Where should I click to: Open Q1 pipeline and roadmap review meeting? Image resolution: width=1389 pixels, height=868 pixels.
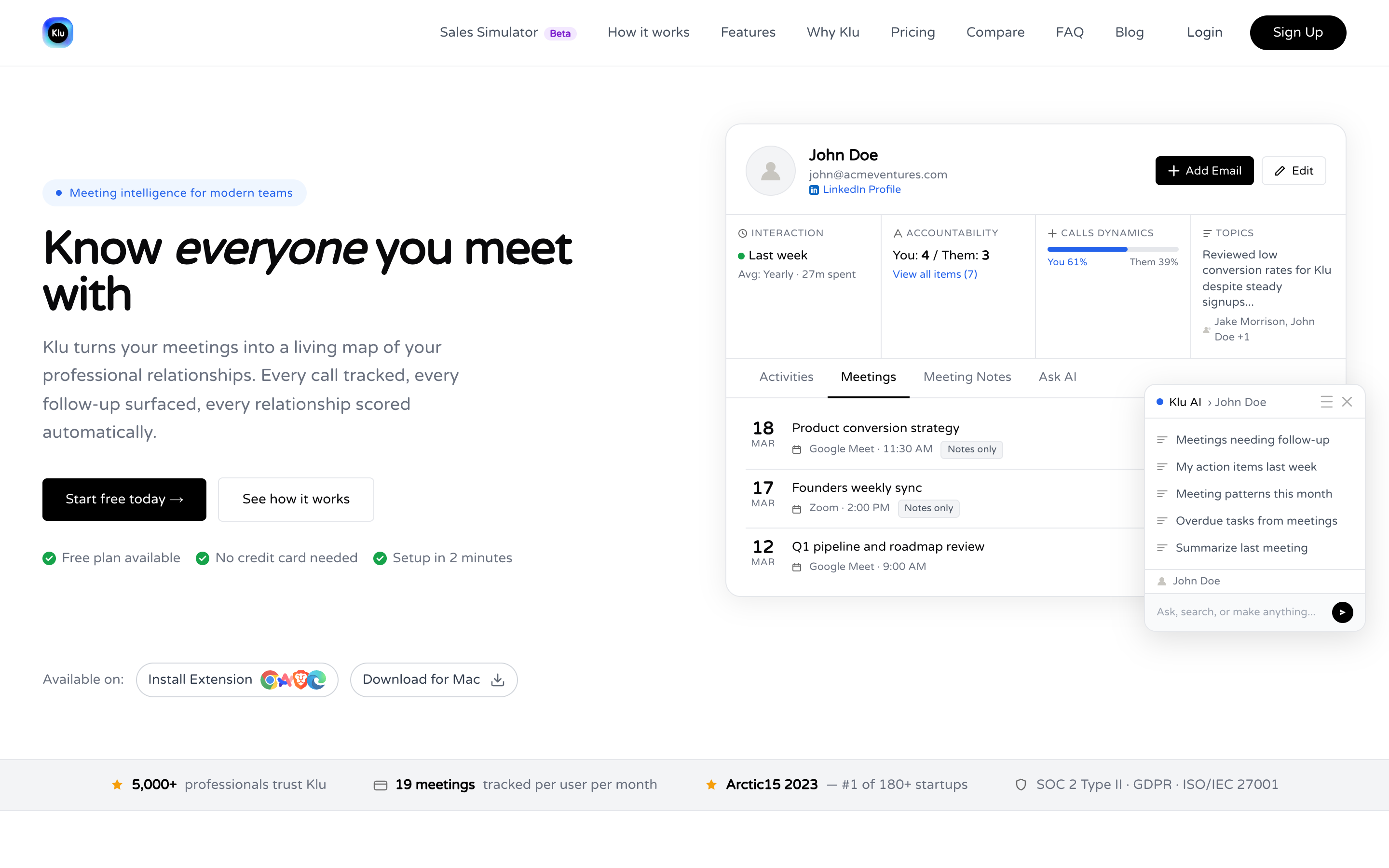(888, 546)
